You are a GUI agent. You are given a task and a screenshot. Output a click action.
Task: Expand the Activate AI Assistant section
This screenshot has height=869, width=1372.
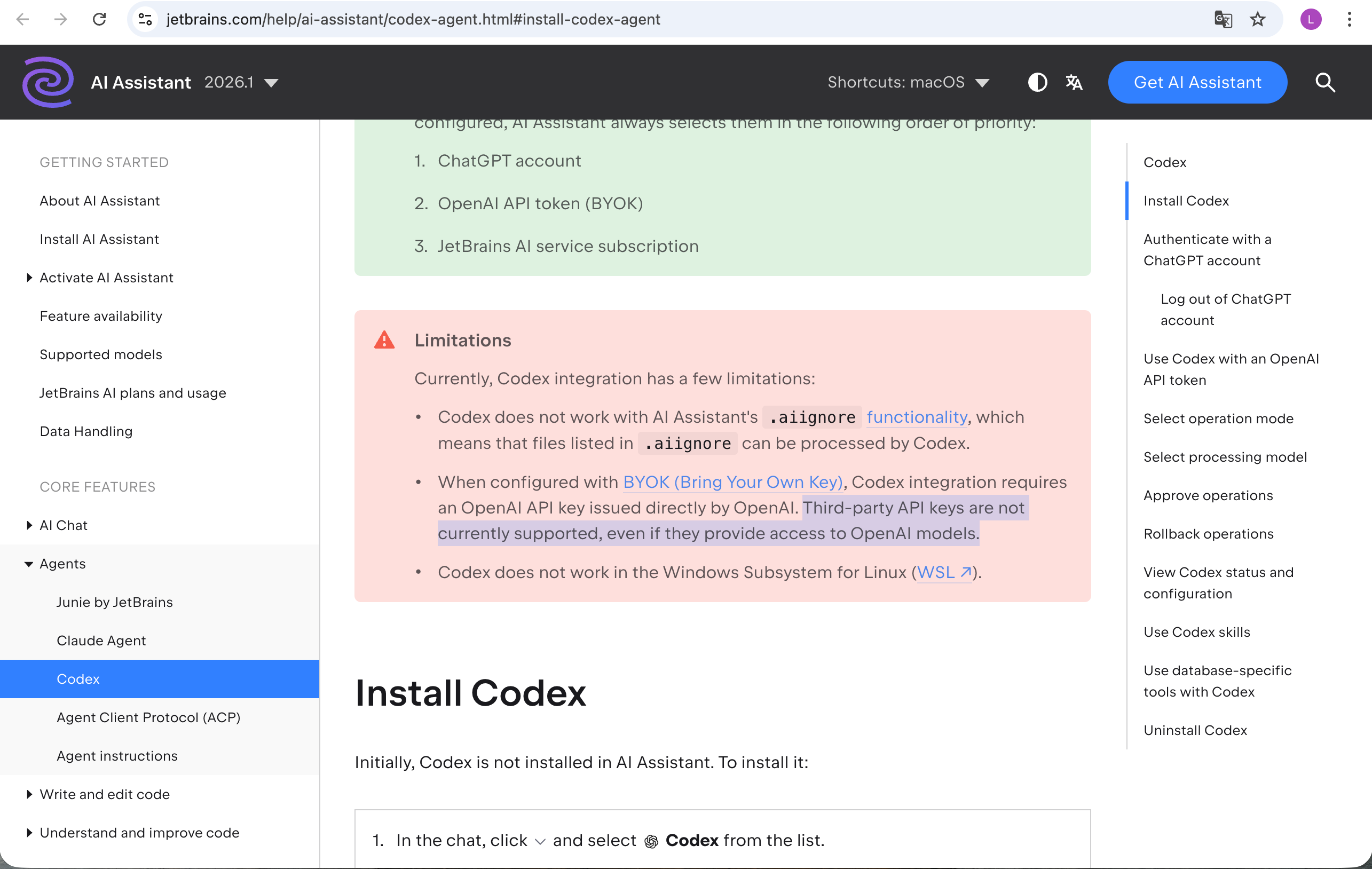point(29,278)
